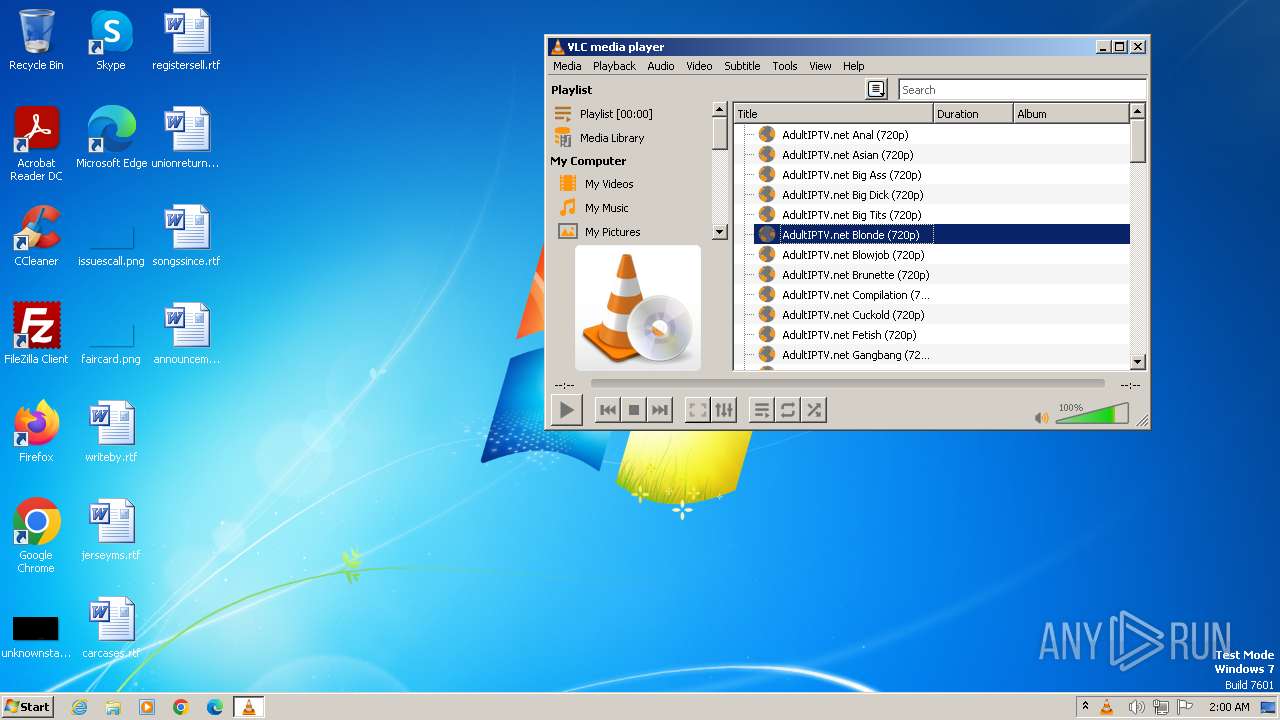Open FileZilla Client desktop shortcut
The width and height of the screenshot is (1280, 720).
pyautogui.click(x=36, y=333)
